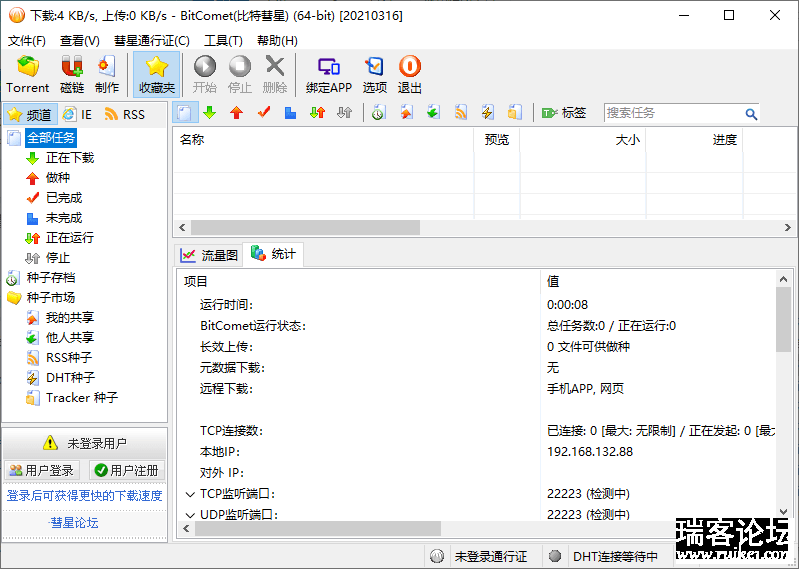Screen dimensions: 799x569
Task: Sort task list by 名称 column
Action: click(324, 140)
